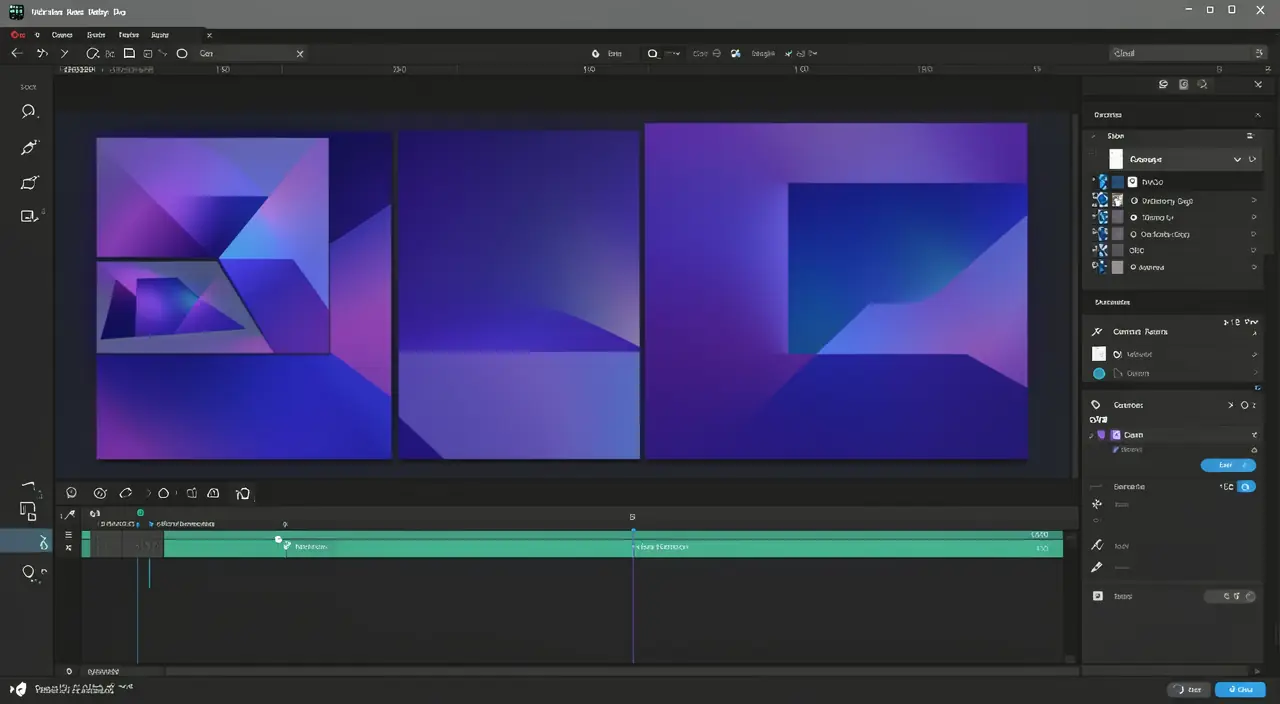Click the gray pill toggle group in bottom right panel
The width and height of the screenshot is (1280, 704).
1229,596
